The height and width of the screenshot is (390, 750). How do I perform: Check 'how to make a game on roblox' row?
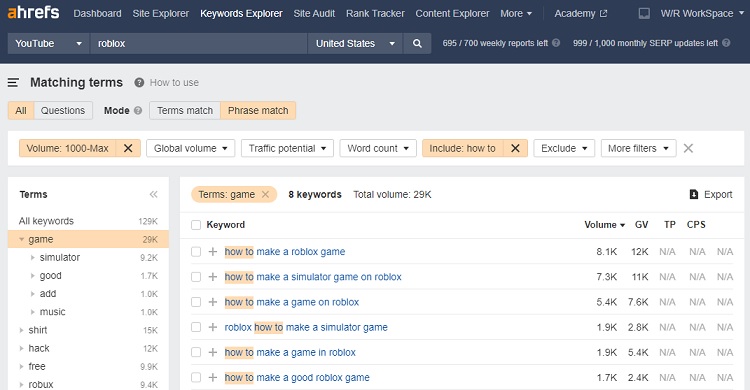click(196, 302)
